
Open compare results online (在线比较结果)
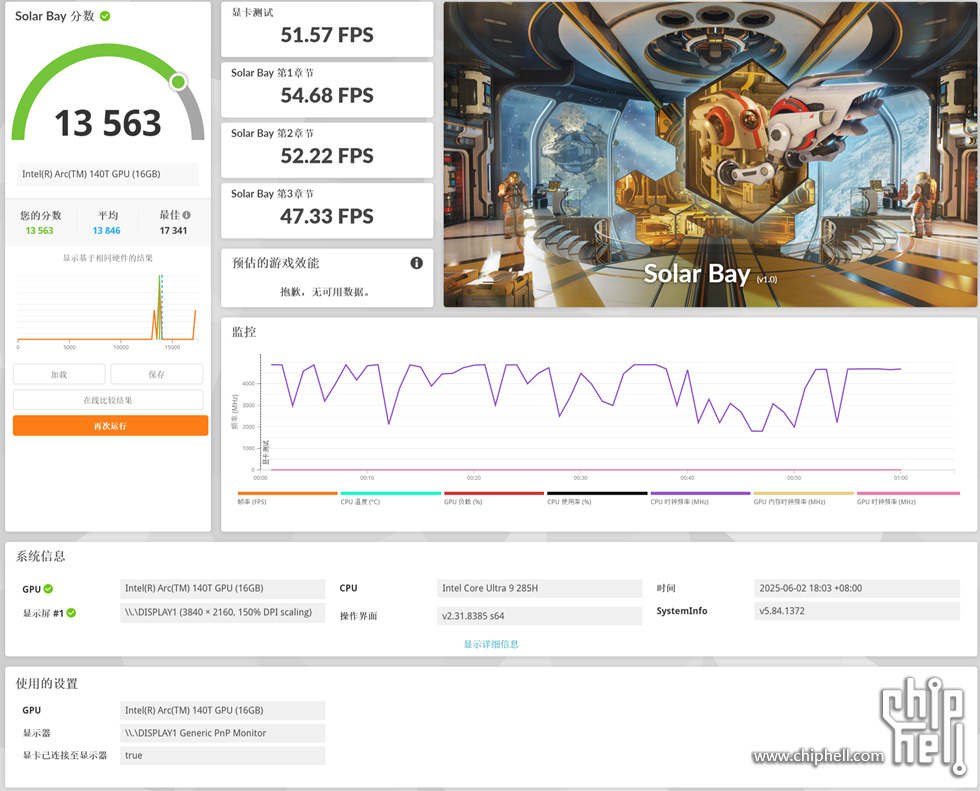[x=108, y=400]
